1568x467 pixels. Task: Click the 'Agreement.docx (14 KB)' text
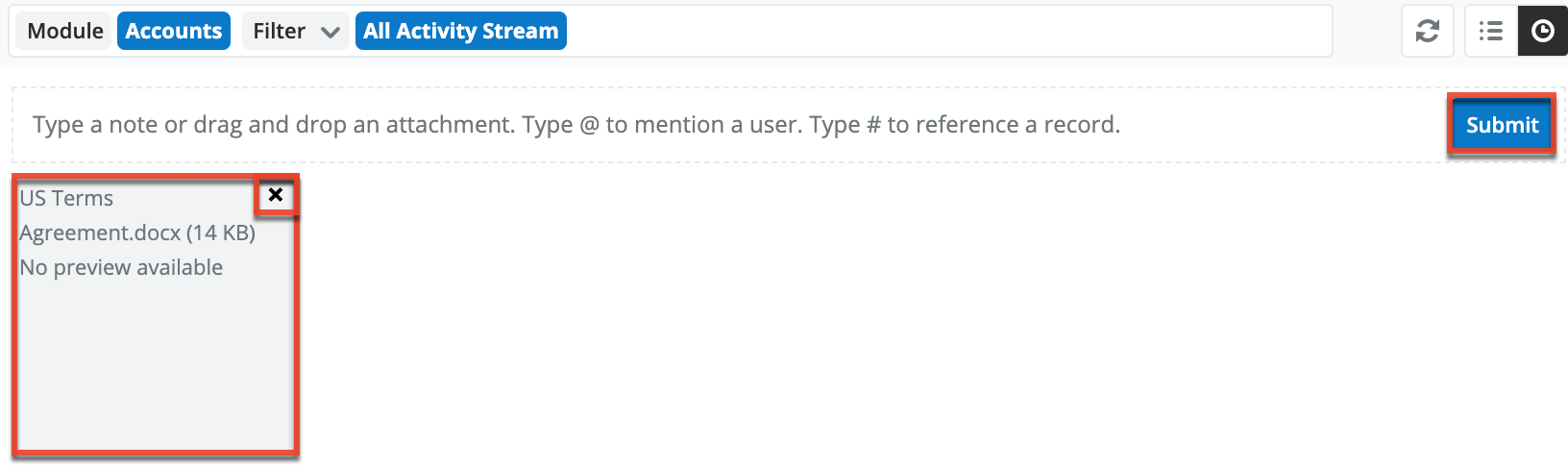[137, 233]
